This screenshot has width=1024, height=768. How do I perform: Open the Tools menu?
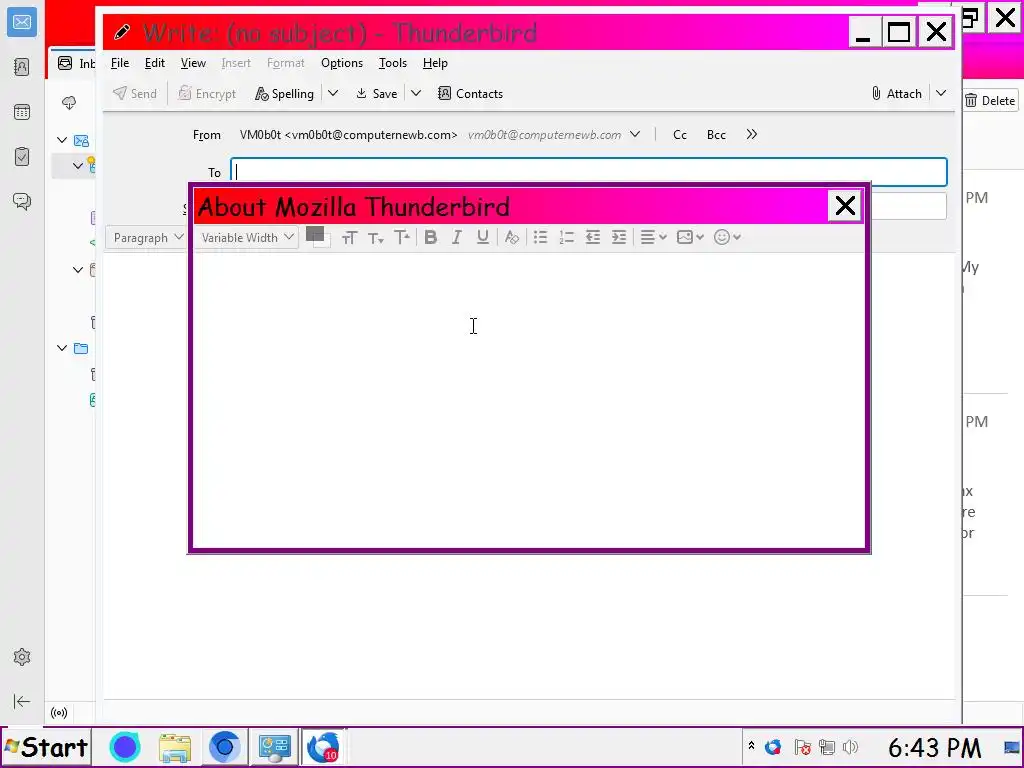(x=392, y=63)
